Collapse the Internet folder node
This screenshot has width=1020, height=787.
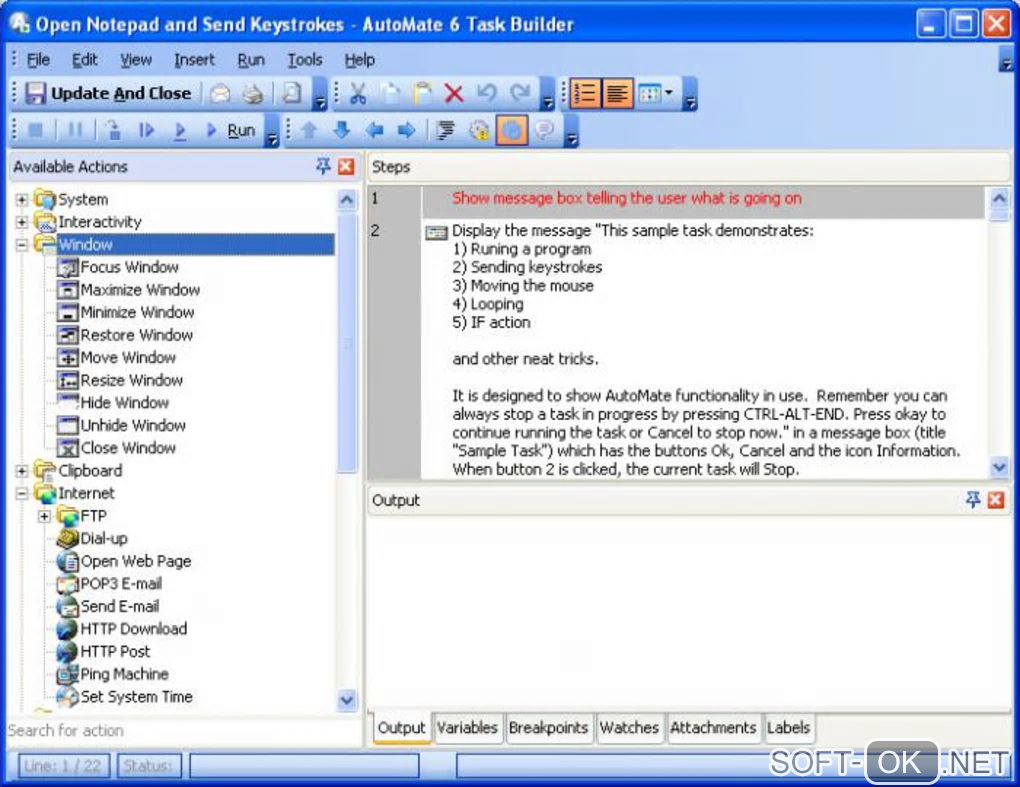click(x=21, y=494)
